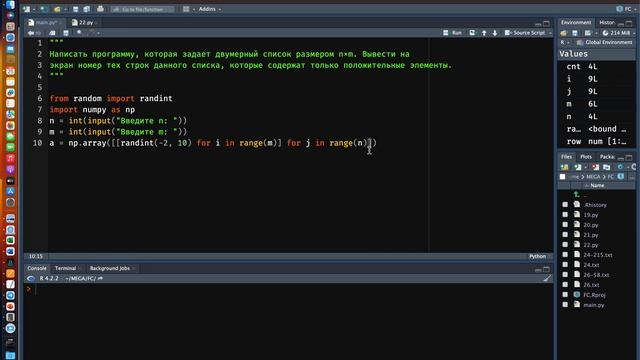Open the Addins dropdown

tap(210, 9)
